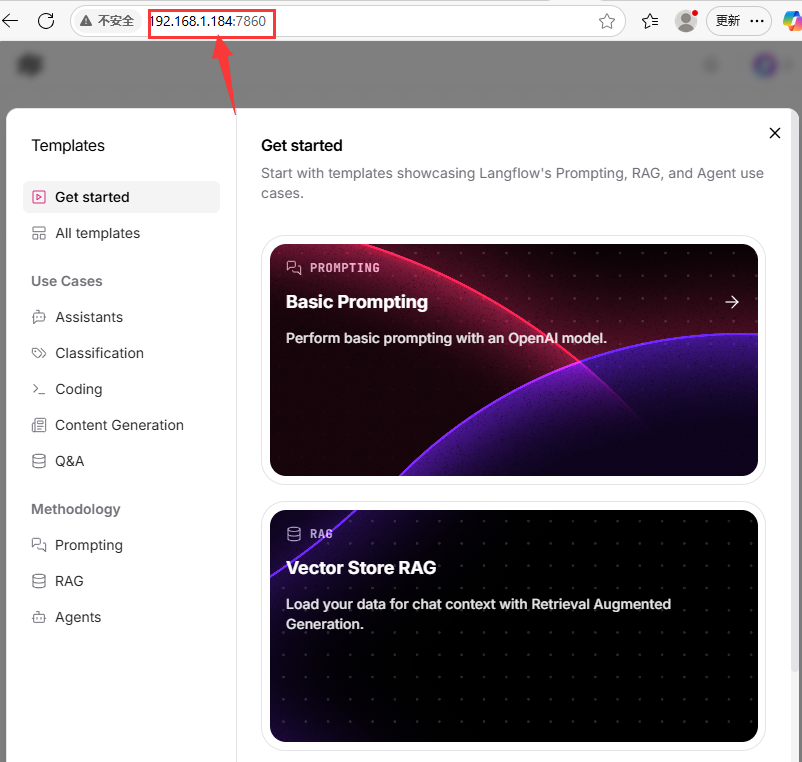Click the RAG database icon in sidebar
The image size is (802, 762).
point(39,581)
